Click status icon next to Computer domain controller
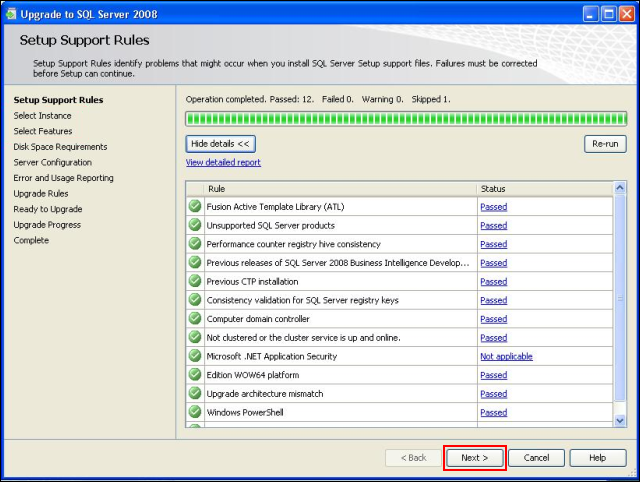Screen dimensions: 640x482 coord(195,319)
